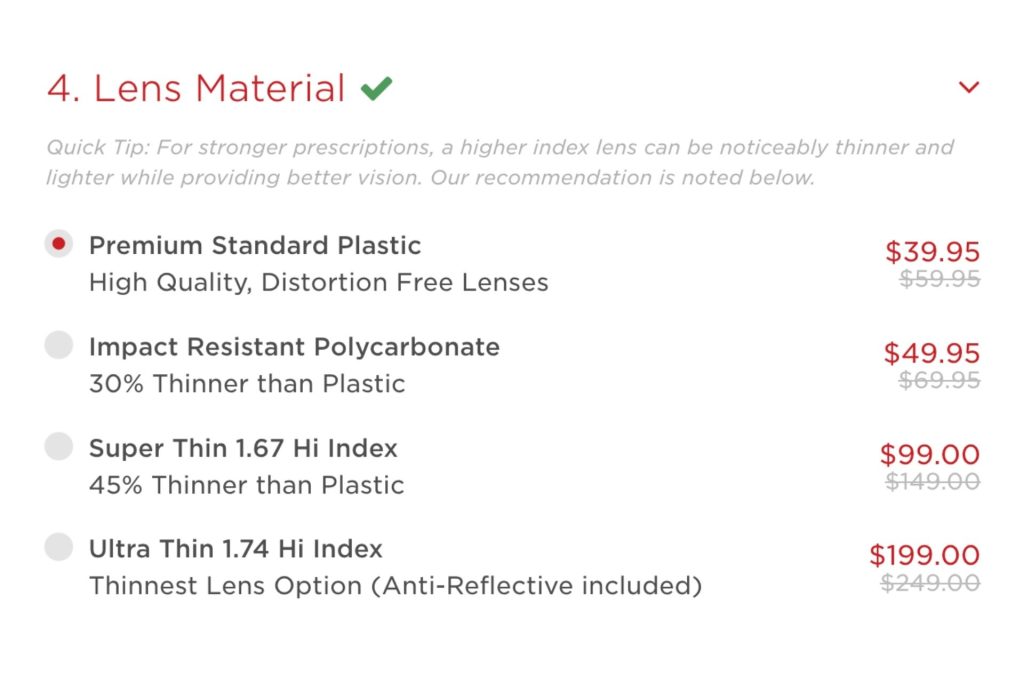Collapse the Lens Material section chevron

click(x=969, y=87)
